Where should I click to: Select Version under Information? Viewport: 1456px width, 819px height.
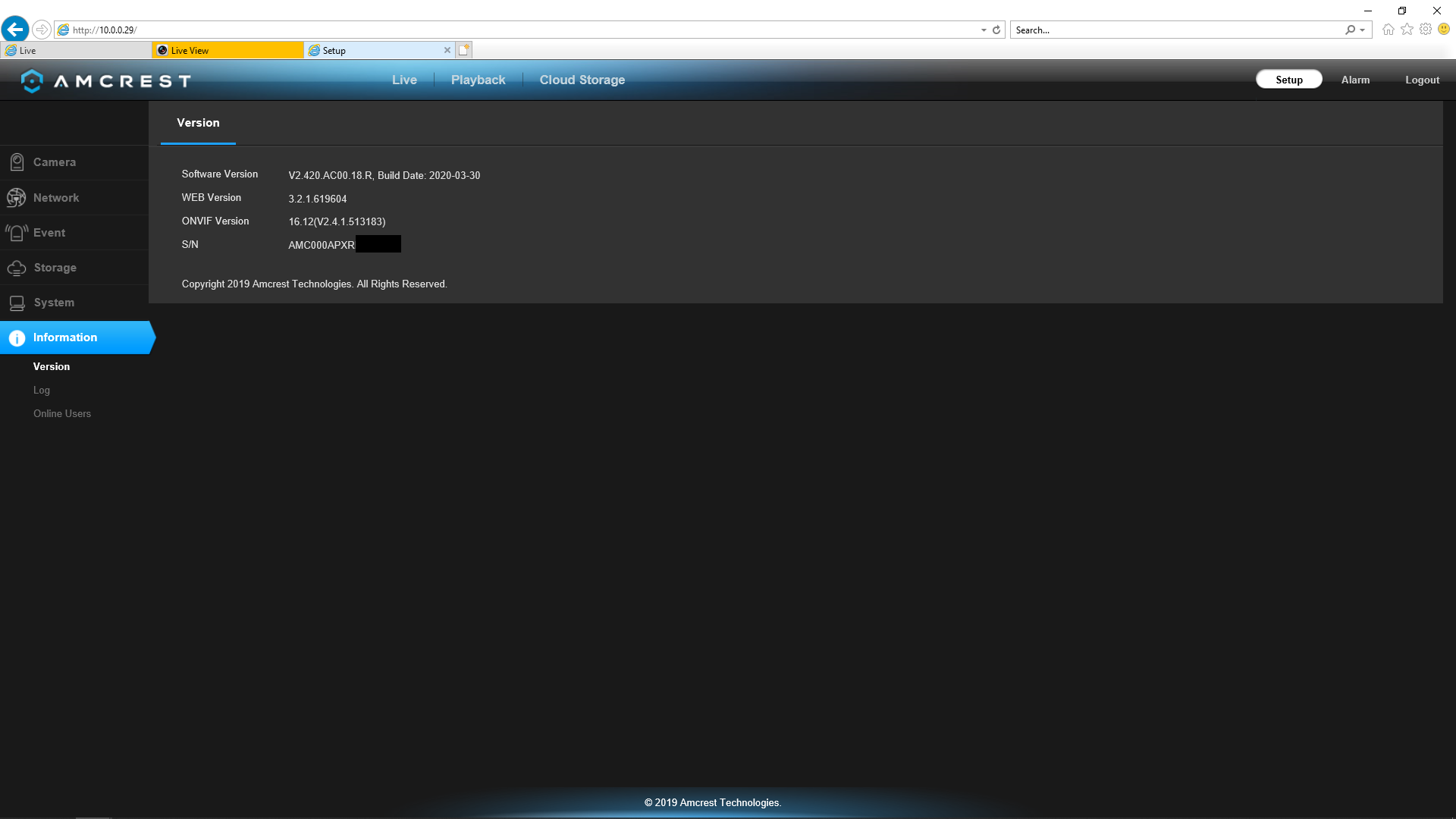click(52, 366)
